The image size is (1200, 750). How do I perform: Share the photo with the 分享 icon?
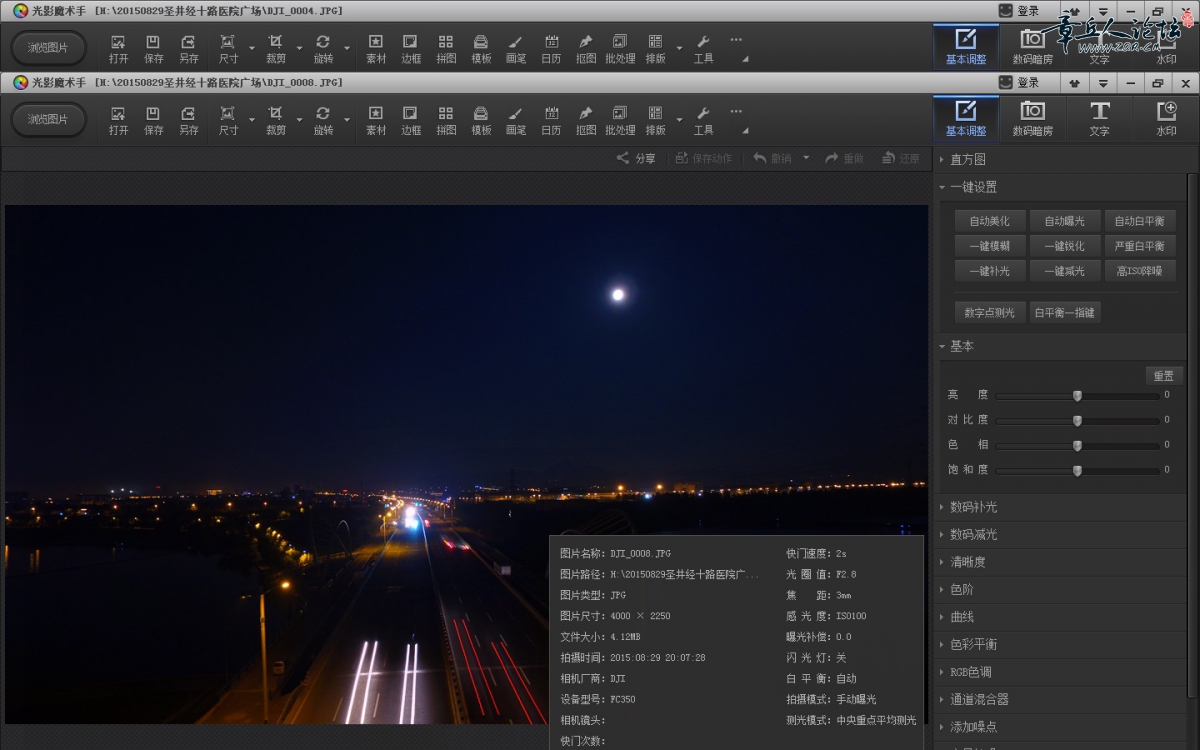[x=636, y=158]
